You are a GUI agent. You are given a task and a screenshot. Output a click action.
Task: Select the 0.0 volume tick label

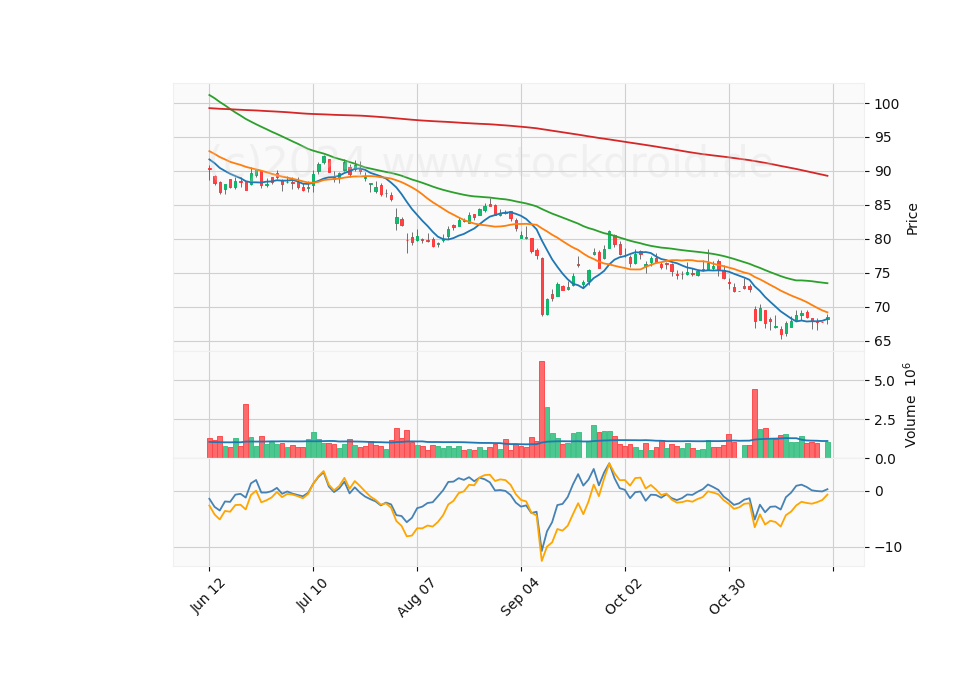click(x=885, y=459)
